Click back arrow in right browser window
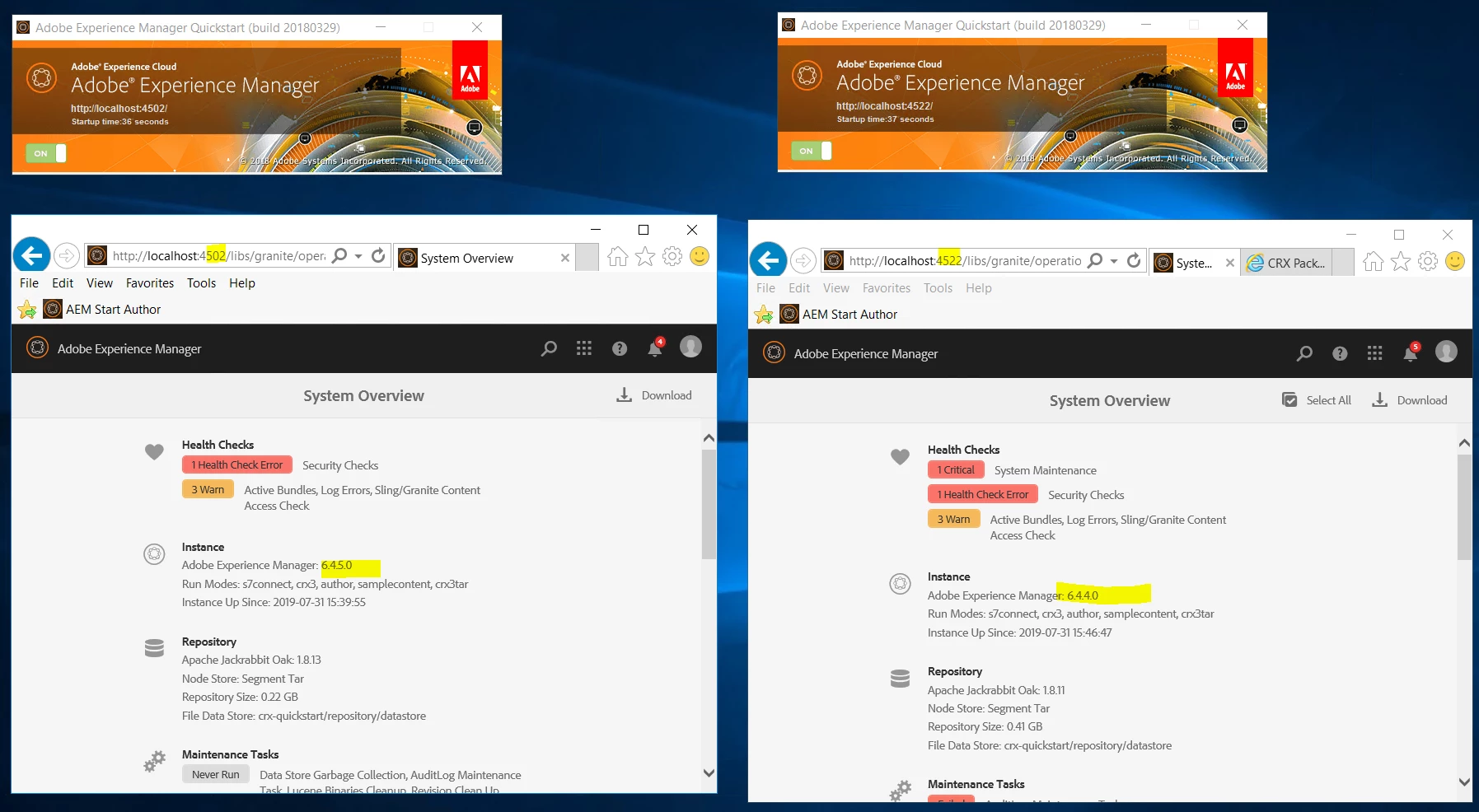 [x=769, y=261]
